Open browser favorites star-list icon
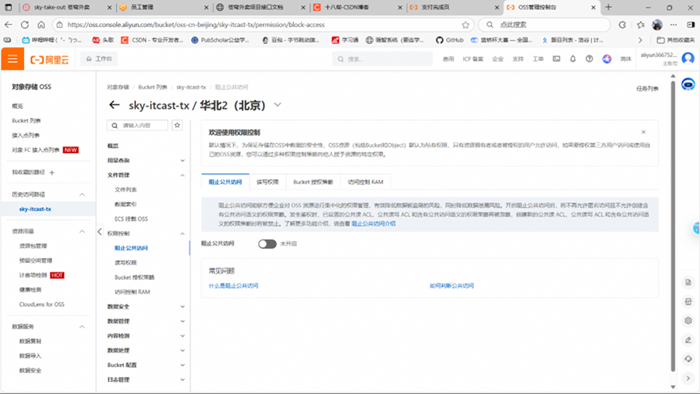 [x=641, y=25]
